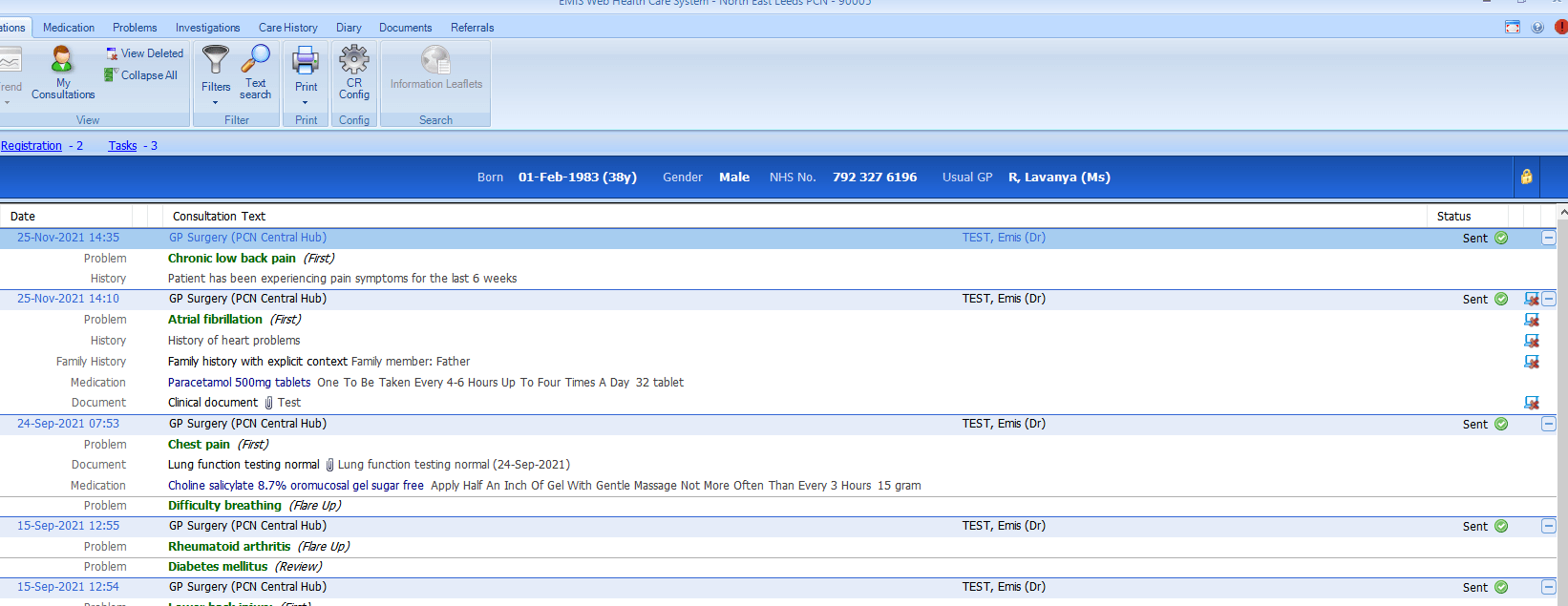Click sharing icon on Atrial fibrillation row
This screenshot has height=606, width=1568.
(1532, 320)
